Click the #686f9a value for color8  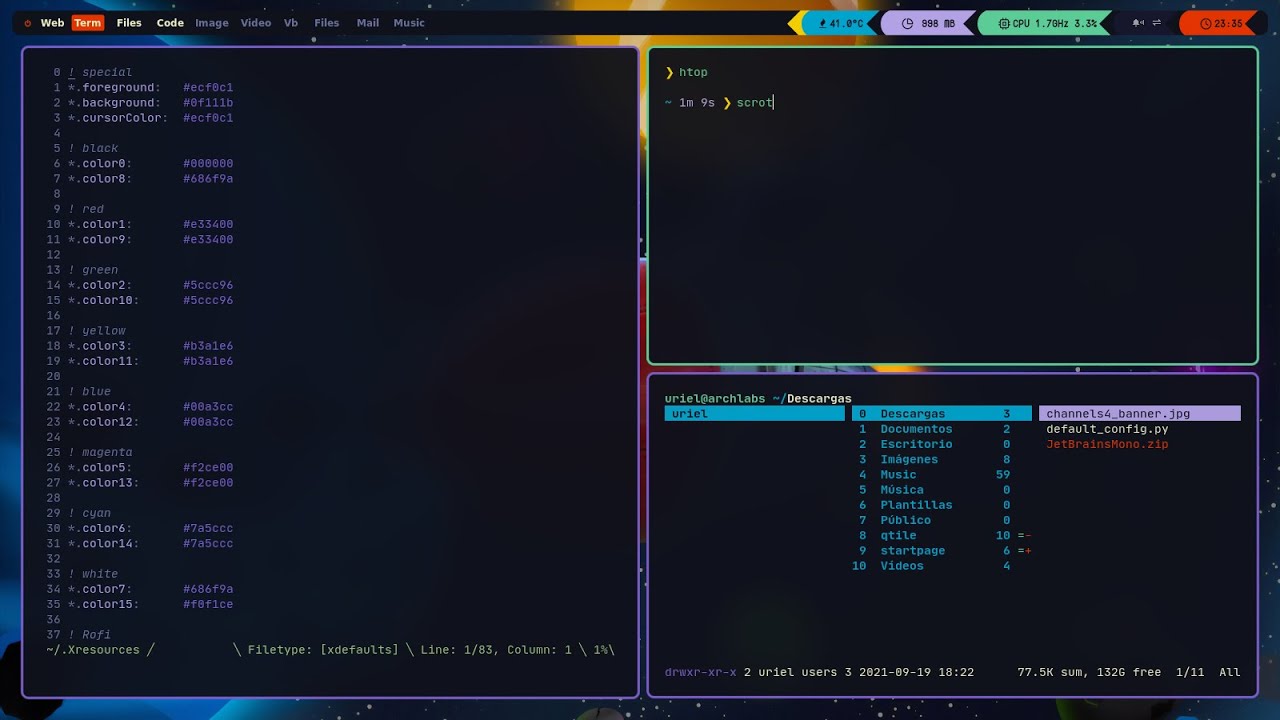(208, 179)
